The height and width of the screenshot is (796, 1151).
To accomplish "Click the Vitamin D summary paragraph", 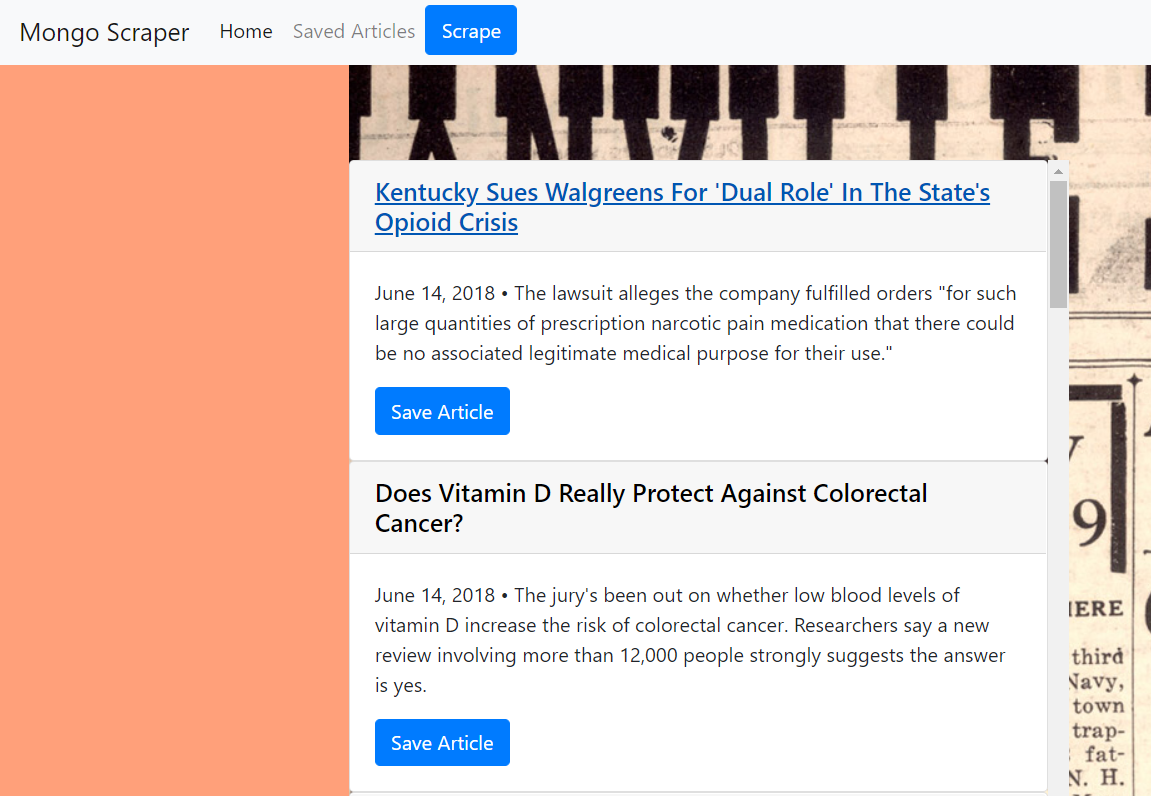I will pos(690,640).
